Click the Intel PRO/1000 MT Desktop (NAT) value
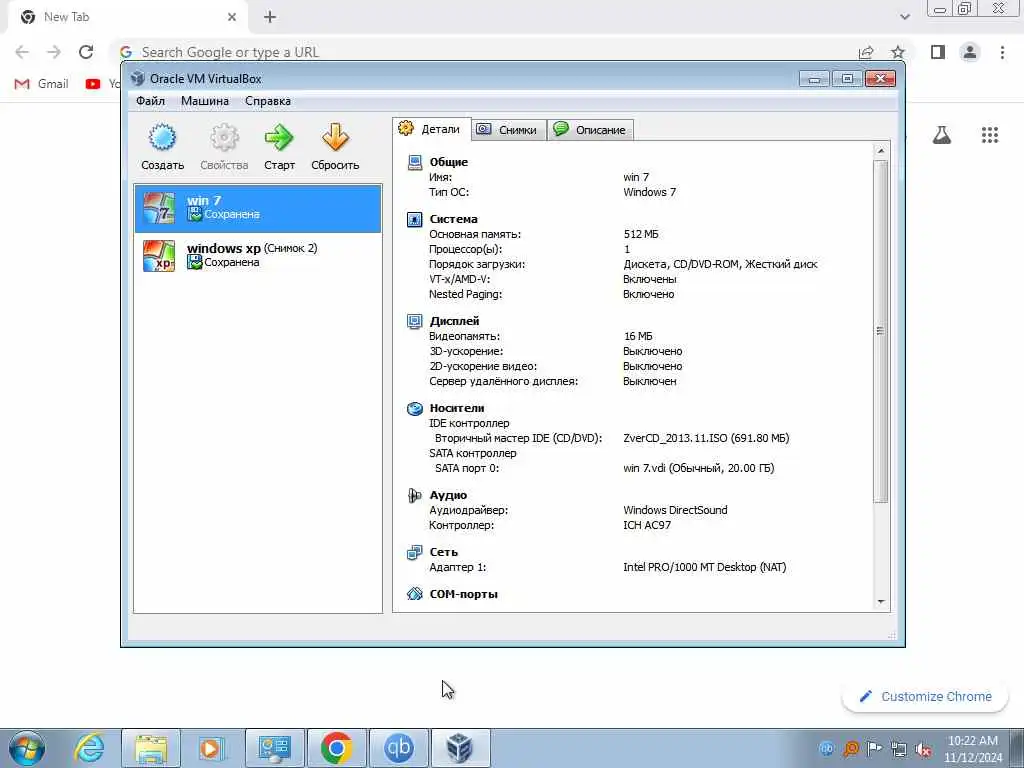Image resolution: width=1024 pixels, height=768 pixels. pos(705,568)
